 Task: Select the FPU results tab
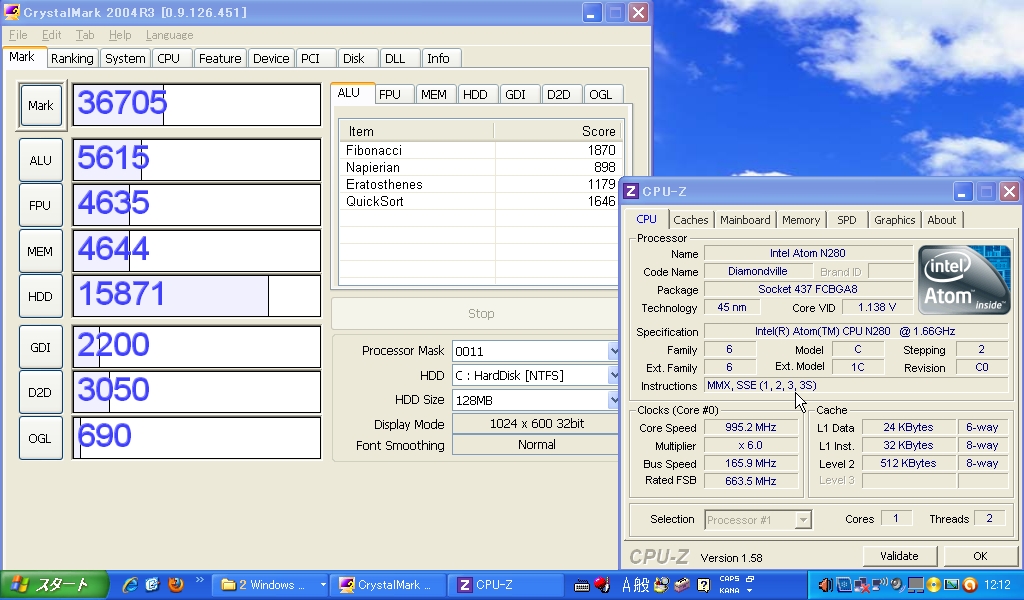[x=390, y=94]
